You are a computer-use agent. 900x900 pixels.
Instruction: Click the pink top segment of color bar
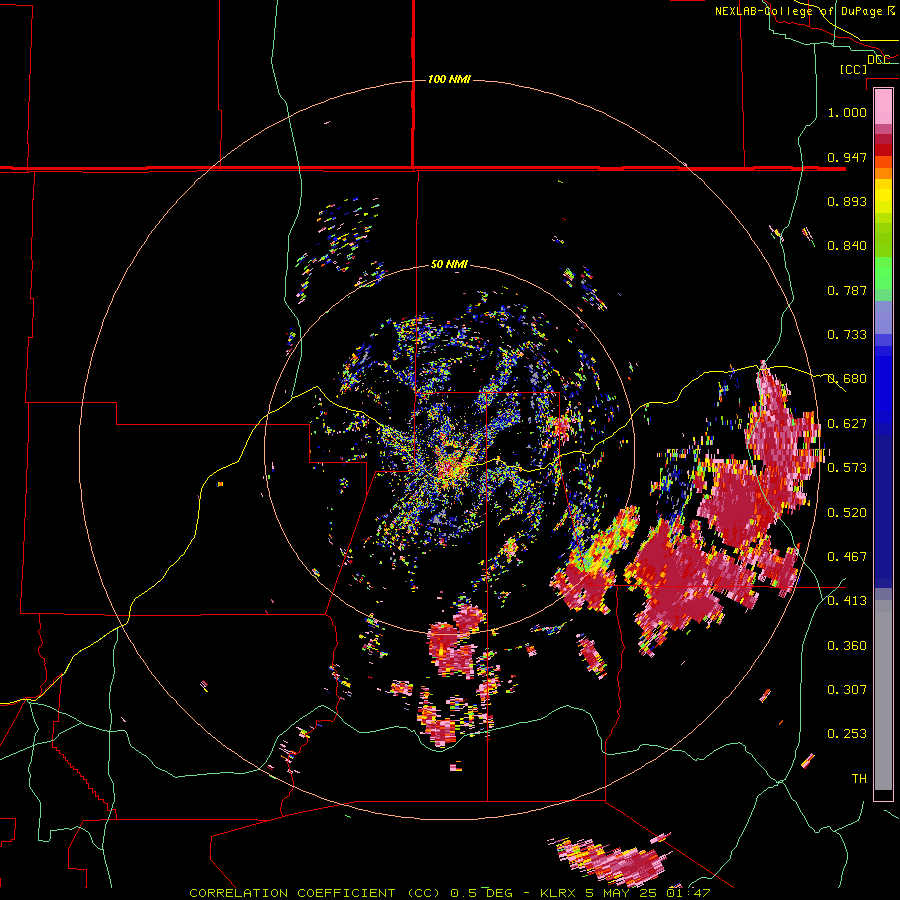click(883, 106)
